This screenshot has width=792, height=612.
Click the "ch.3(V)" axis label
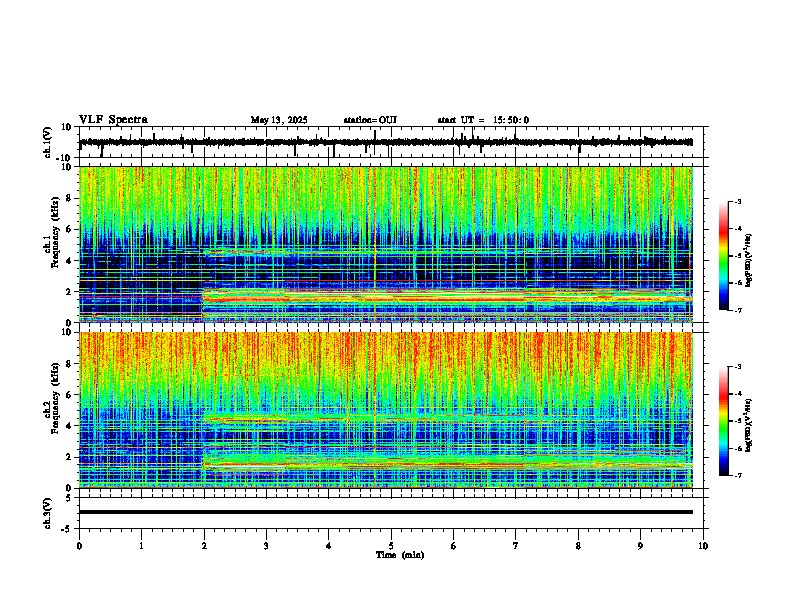pyautogui.click(x=48, y=513)
